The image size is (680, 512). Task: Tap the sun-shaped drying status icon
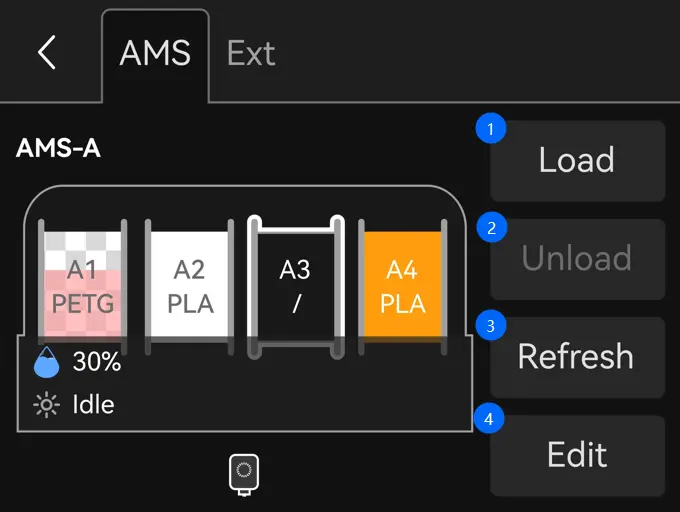click(x=46, y=405)
